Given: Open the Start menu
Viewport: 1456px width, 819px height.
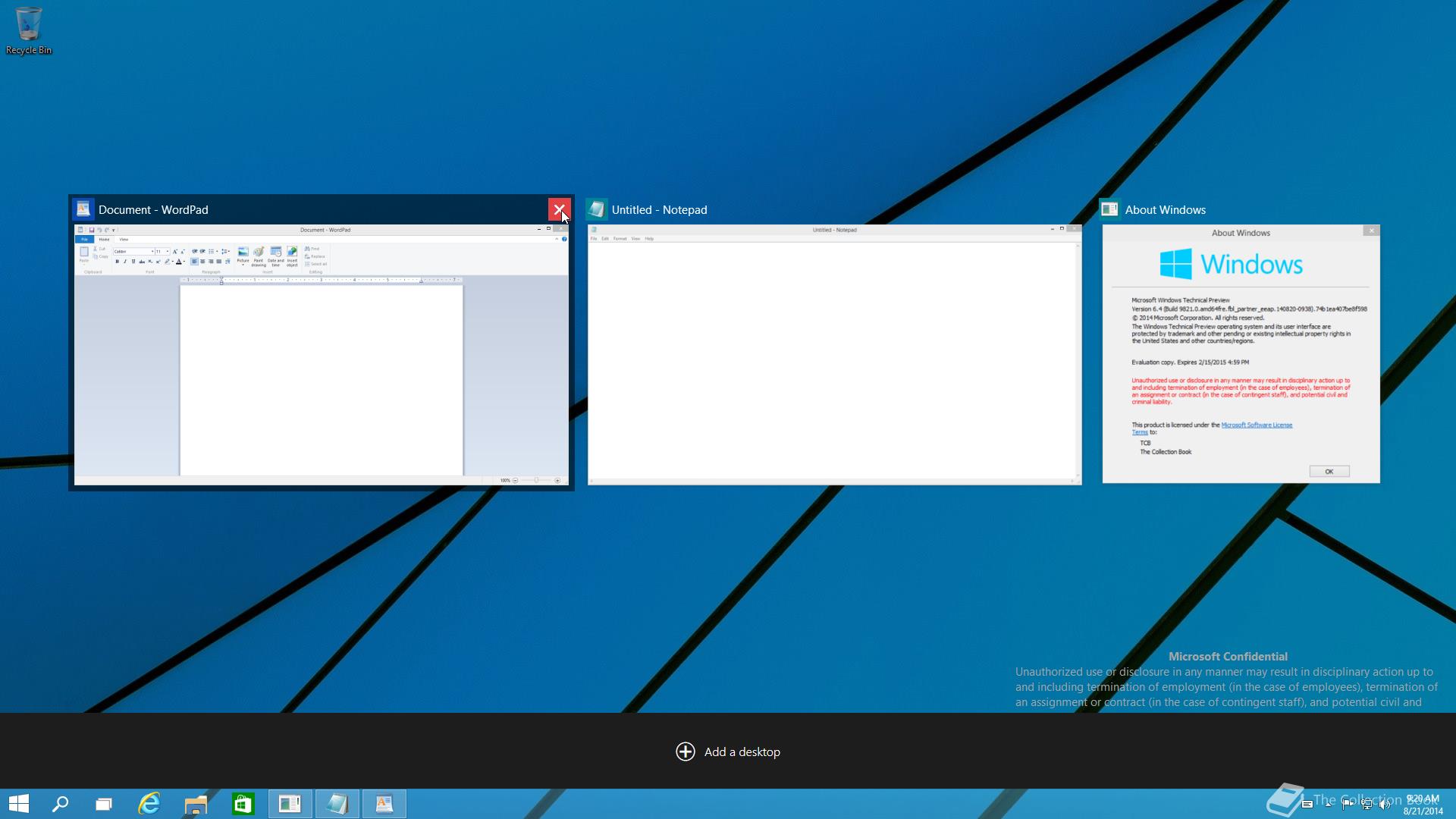Looking at the screenshot, I should (19, 804).
